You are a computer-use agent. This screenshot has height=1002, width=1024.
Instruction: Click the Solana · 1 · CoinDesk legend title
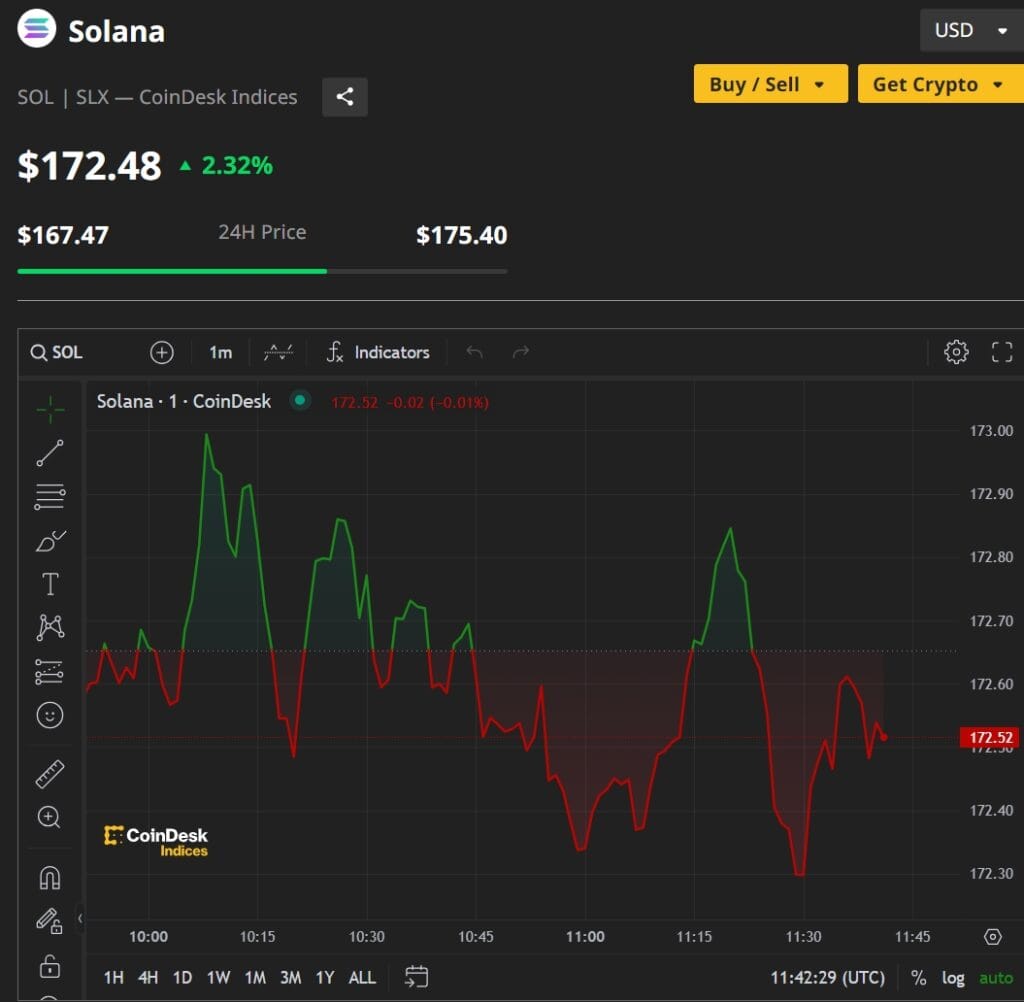point(184,401)
